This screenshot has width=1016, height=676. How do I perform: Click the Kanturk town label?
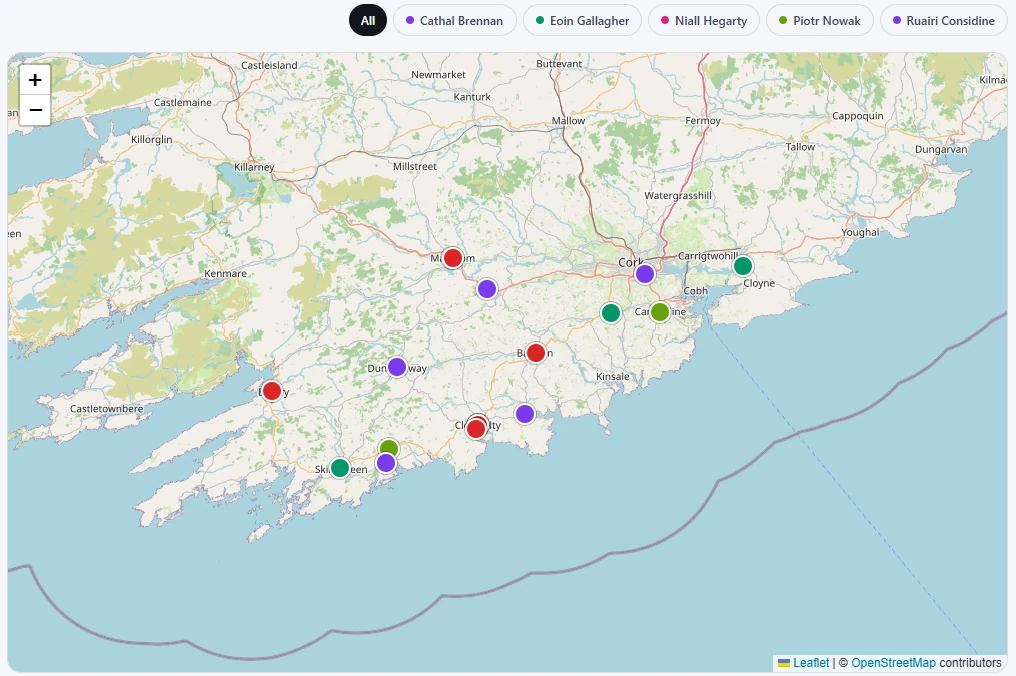click(472, 97)
